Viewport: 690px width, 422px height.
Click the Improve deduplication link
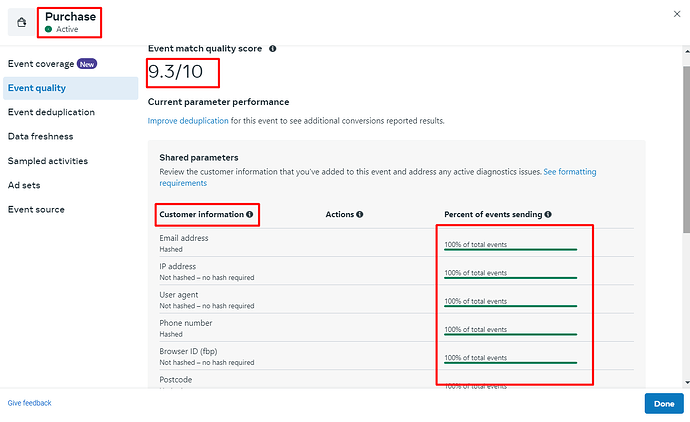pos(188,121)
